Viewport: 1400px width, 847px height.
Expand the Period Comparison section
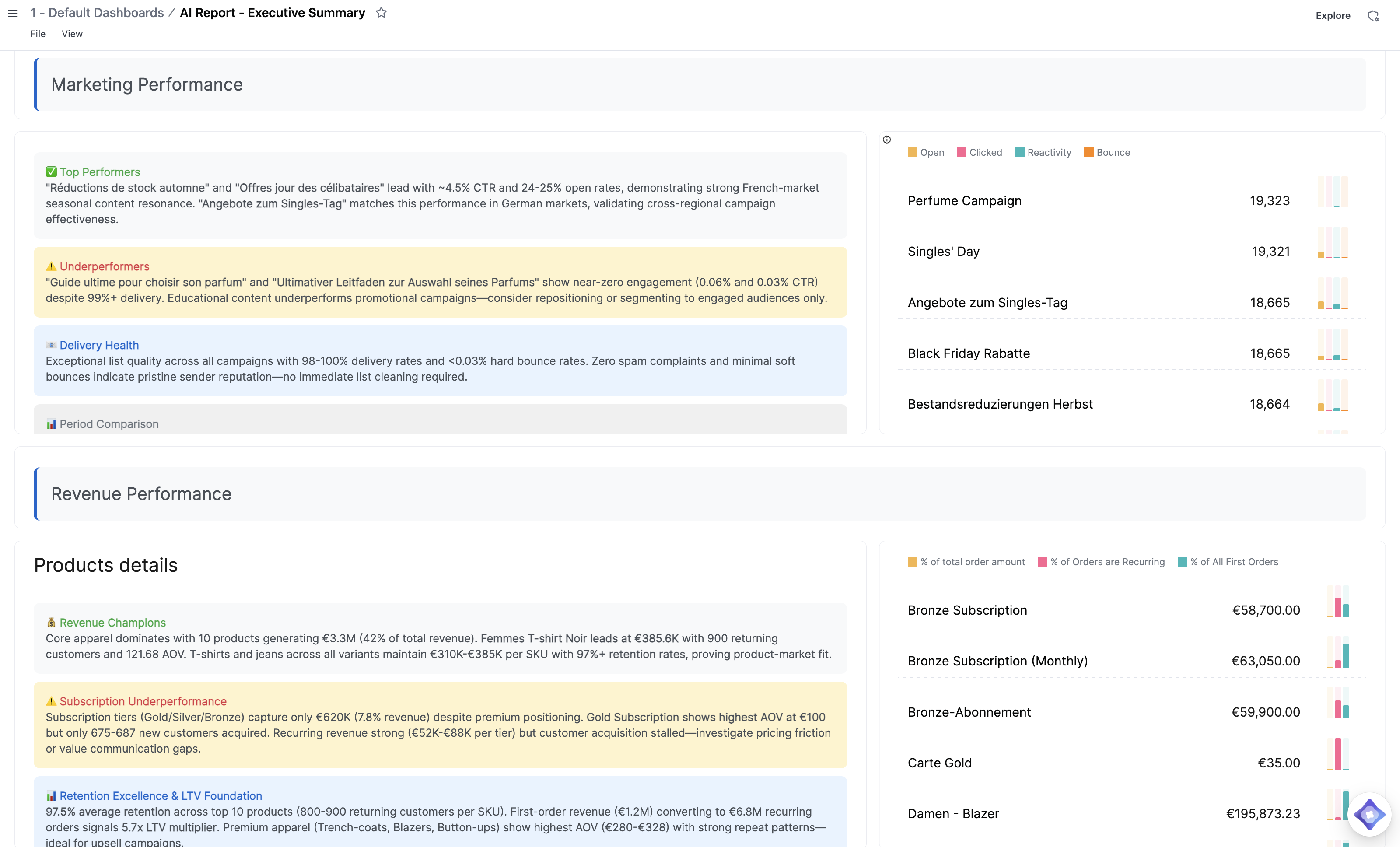point(108,424)
